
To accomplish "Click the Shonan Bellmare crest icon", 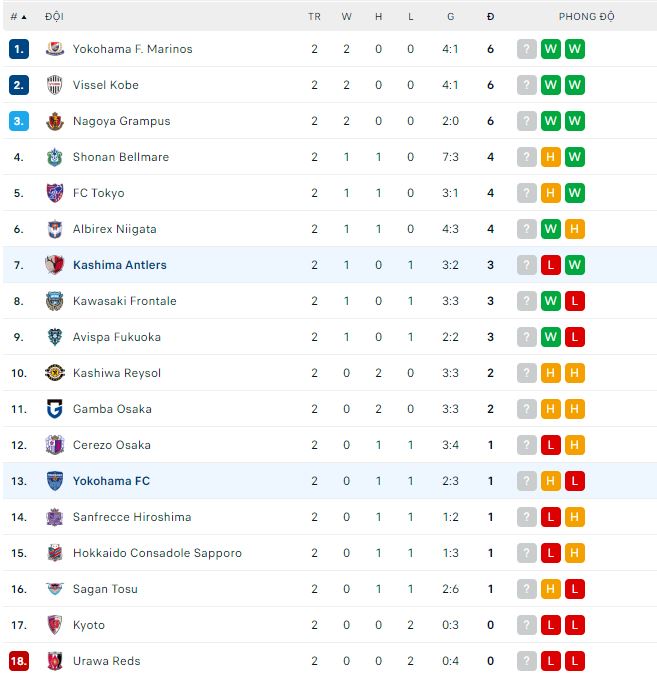I will pos(55,157).
